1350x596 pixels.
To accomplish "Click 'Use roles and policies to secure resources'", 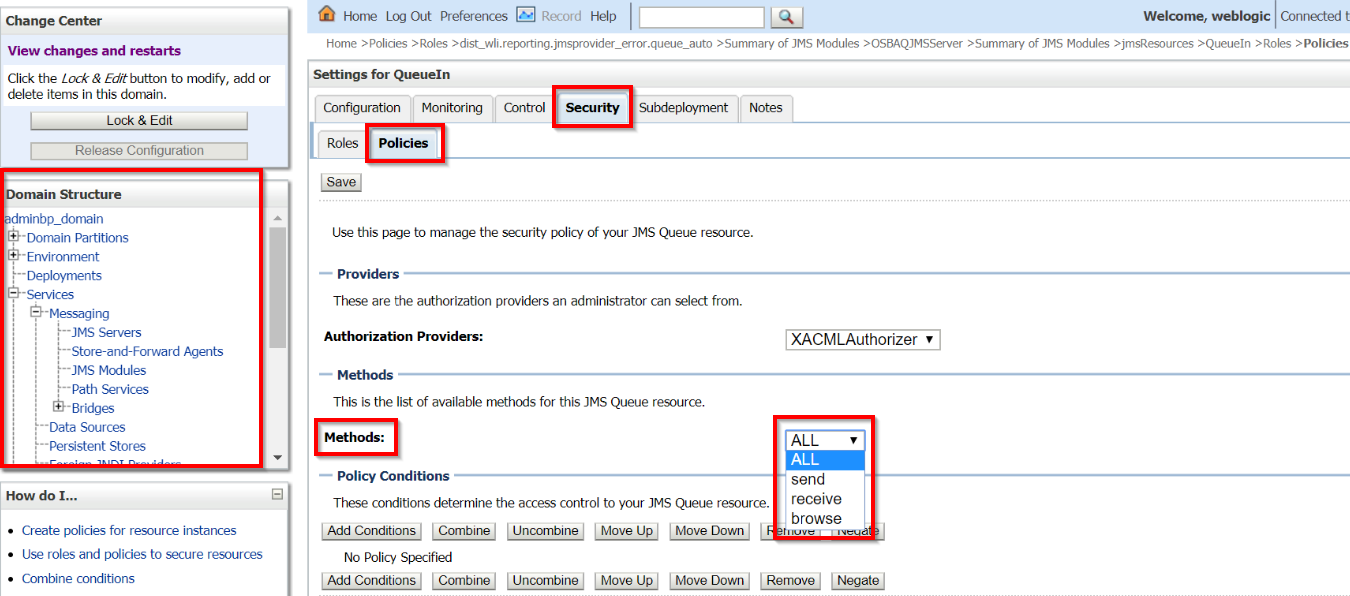I will (142, 554).
